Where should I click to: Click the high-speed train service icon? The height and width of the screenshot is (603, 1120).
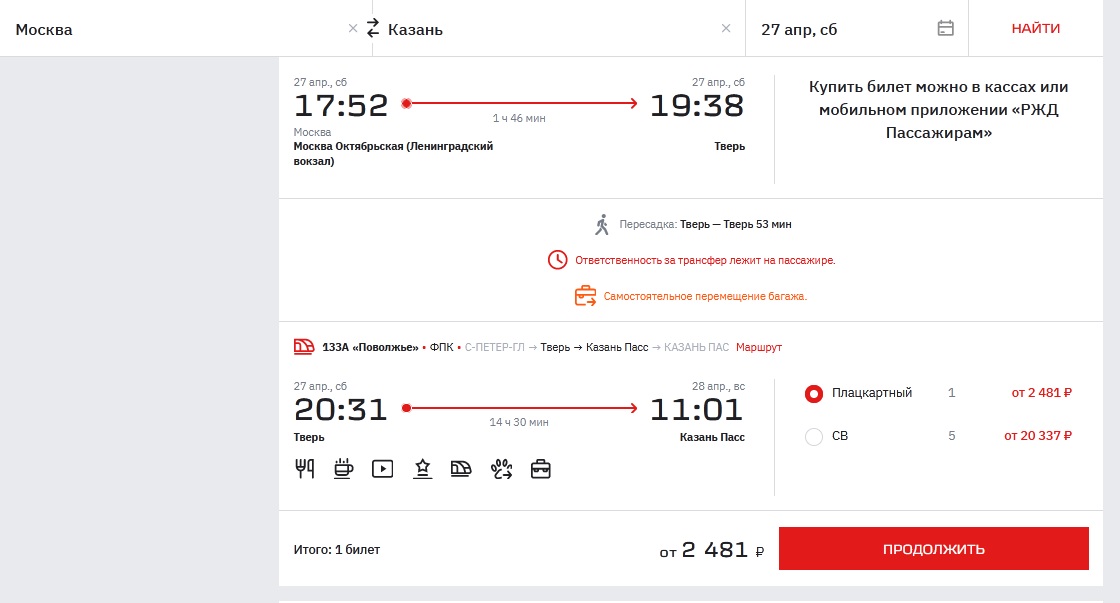click(461, 468)
